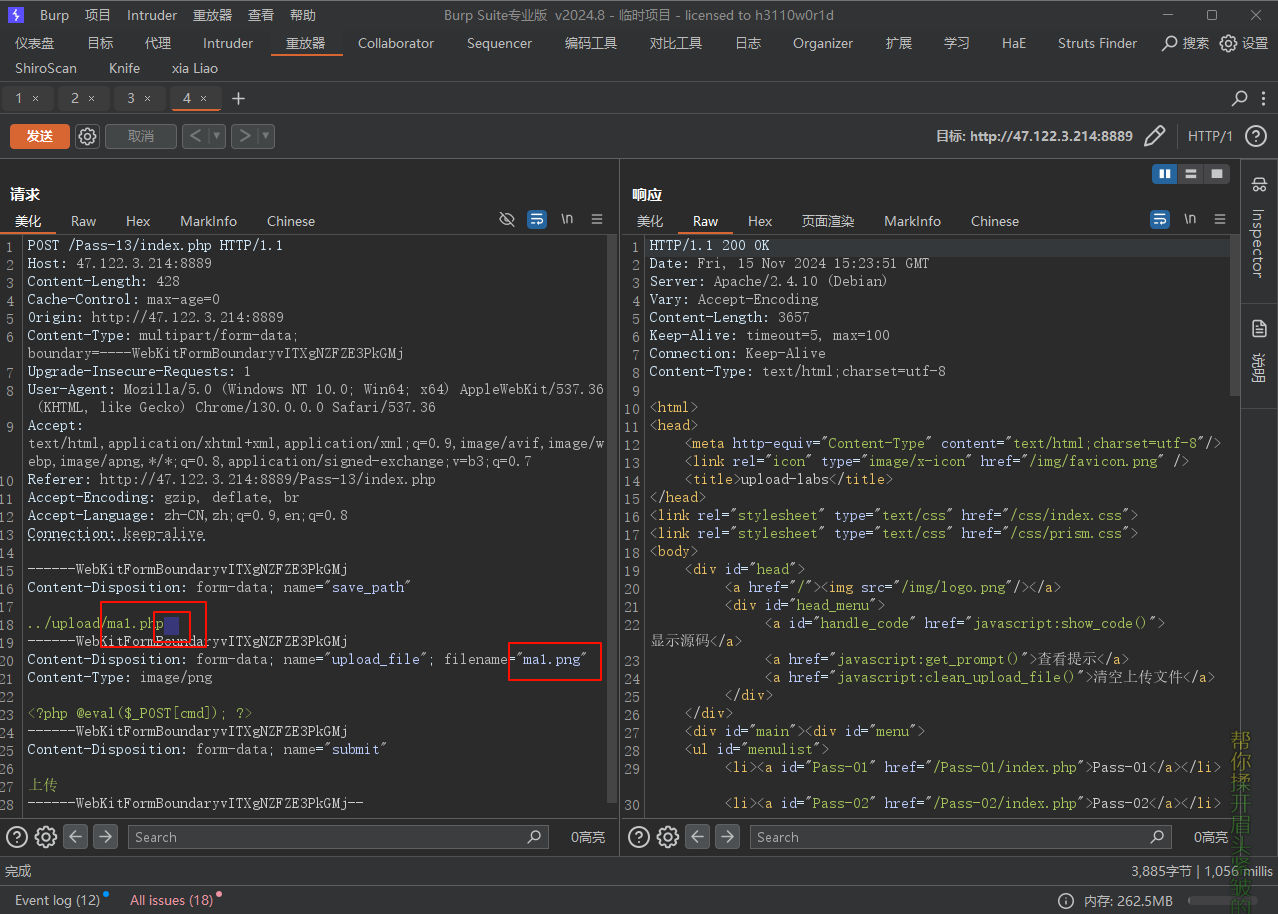Close Repeater tab 4
Screen dimensions: 1278x914
click(203, 98)
